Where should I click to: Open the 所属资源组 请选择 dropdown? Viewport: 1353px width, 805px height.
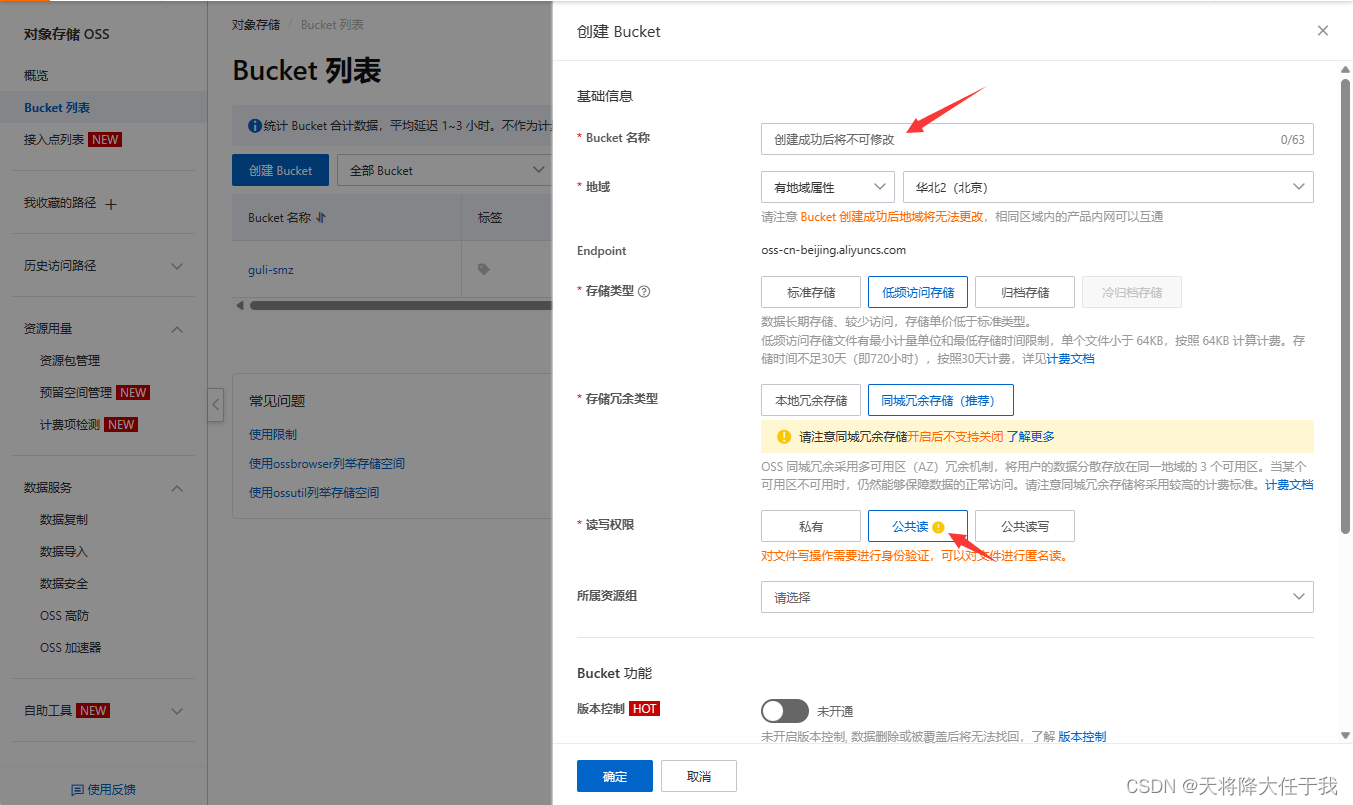(x=1037, y=597)
